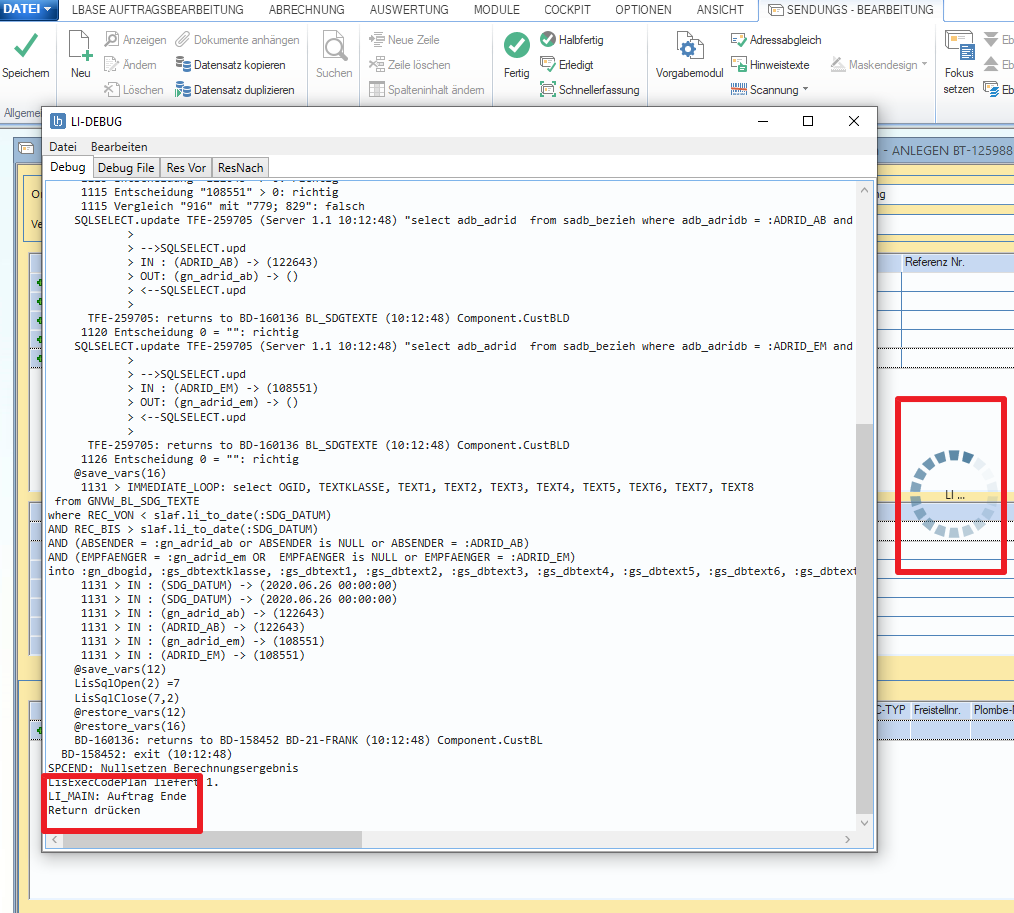Select SENDUNGS - BEARBEITUNG tab
Screen dimensions: 1014x913
tap(850, 10)
